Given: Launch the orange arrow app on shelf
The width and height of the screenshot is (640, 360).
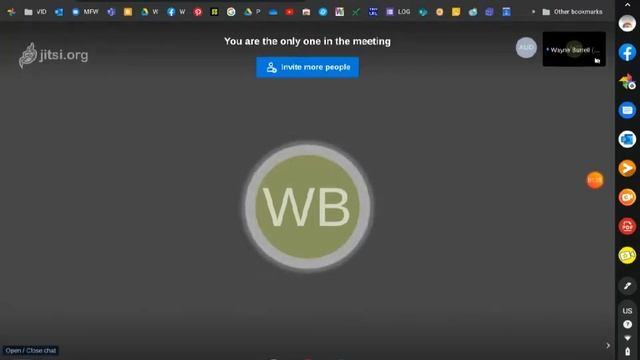Looking at the screenshot, I should (x=627, y=168).
